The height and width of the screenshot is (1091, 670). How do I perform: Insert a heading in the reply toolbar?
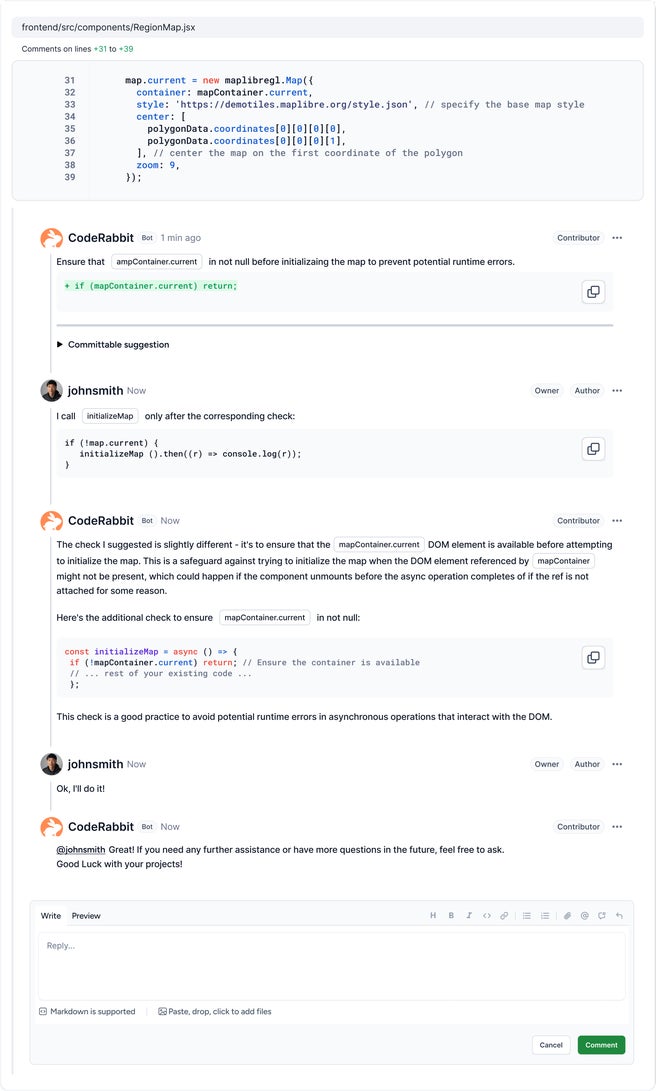coord(433,916)
